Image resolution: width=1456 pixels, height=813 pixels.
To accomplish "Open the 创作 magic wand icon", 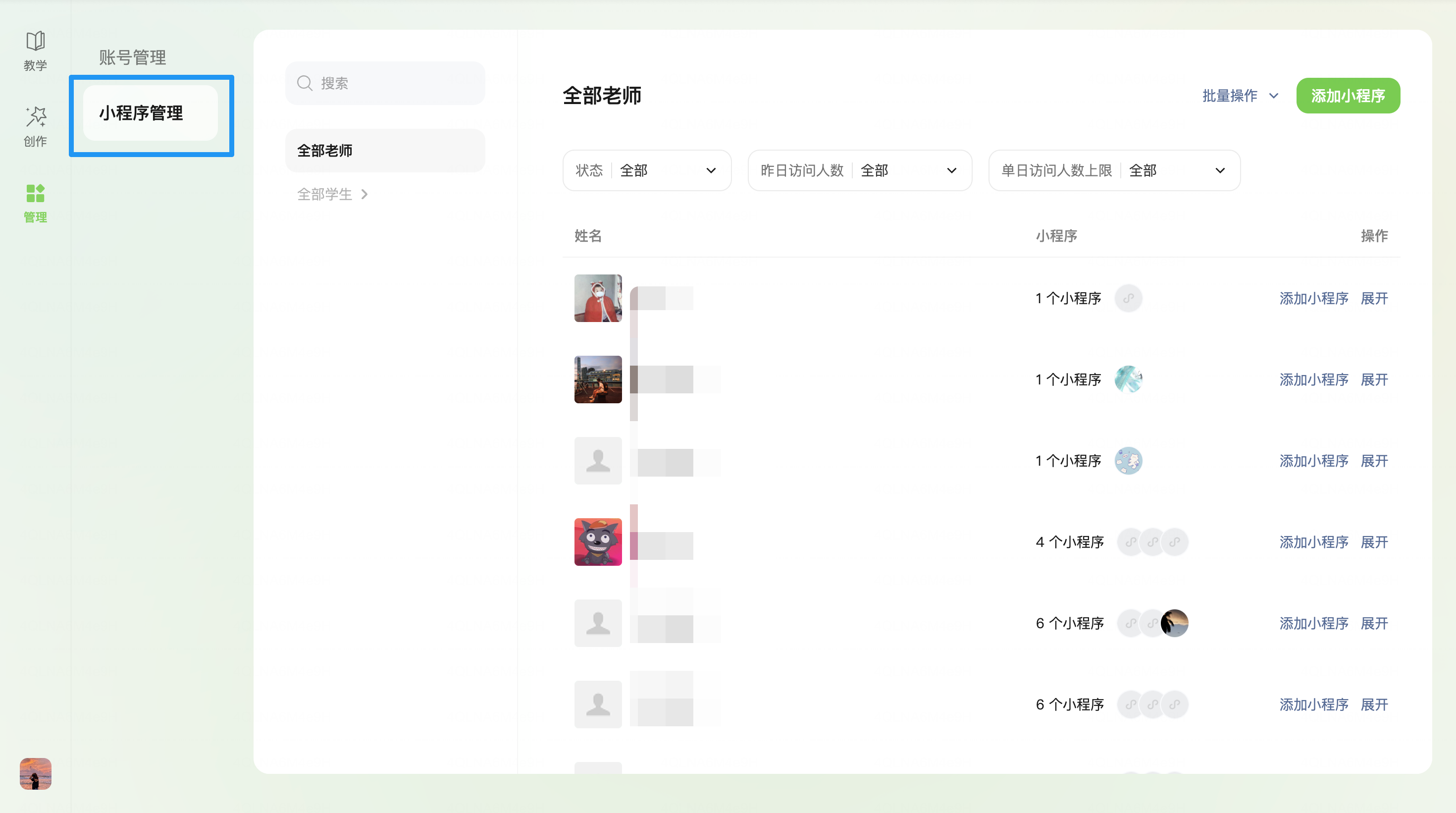I will [x=35, y=116].
